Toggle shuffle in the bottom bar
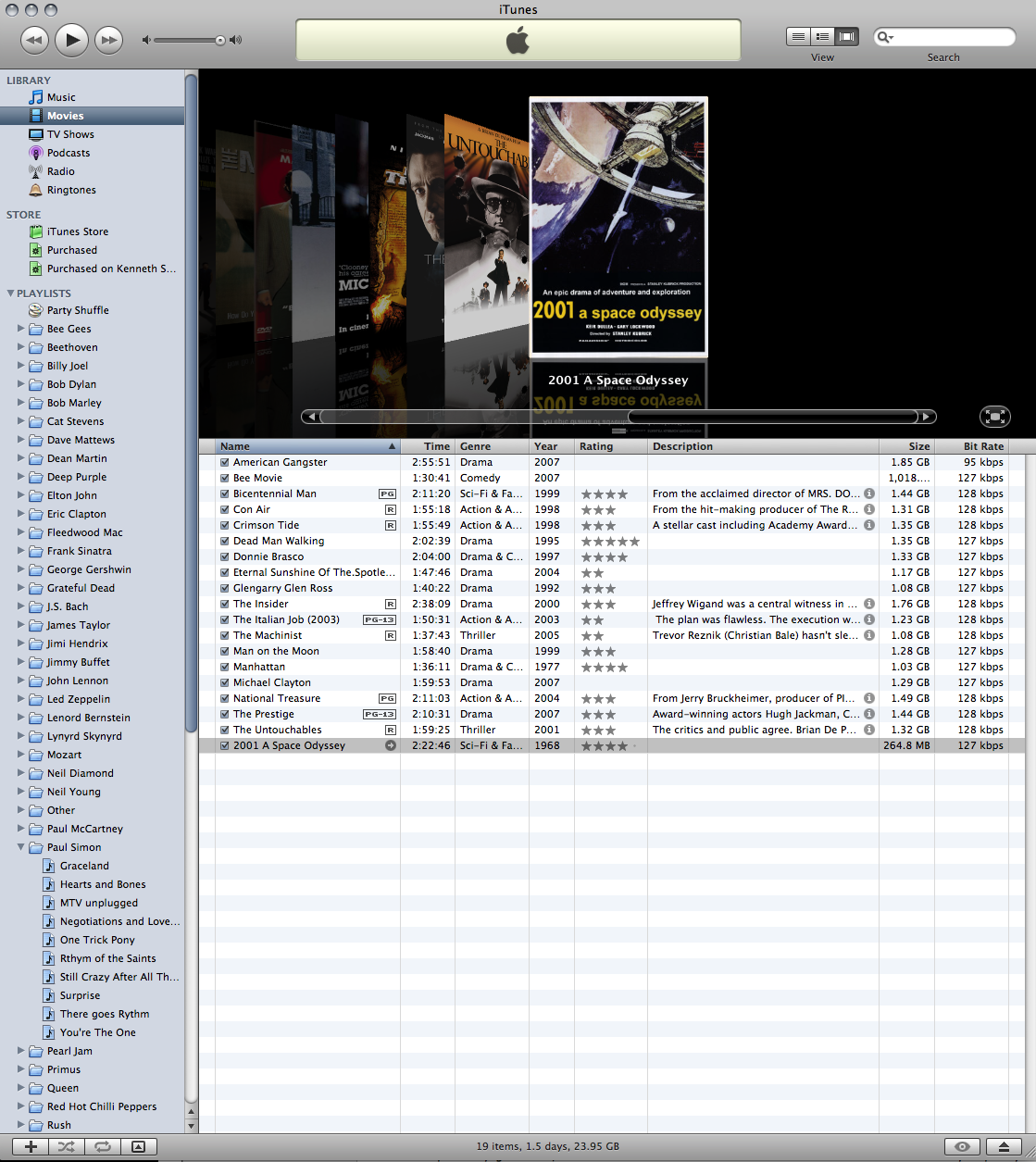 [x=66, y=1146]
